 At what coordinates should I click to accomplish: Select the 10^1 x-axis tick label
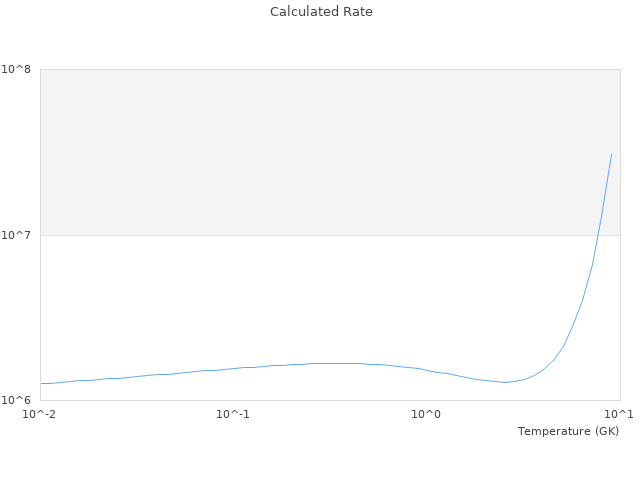619,414
